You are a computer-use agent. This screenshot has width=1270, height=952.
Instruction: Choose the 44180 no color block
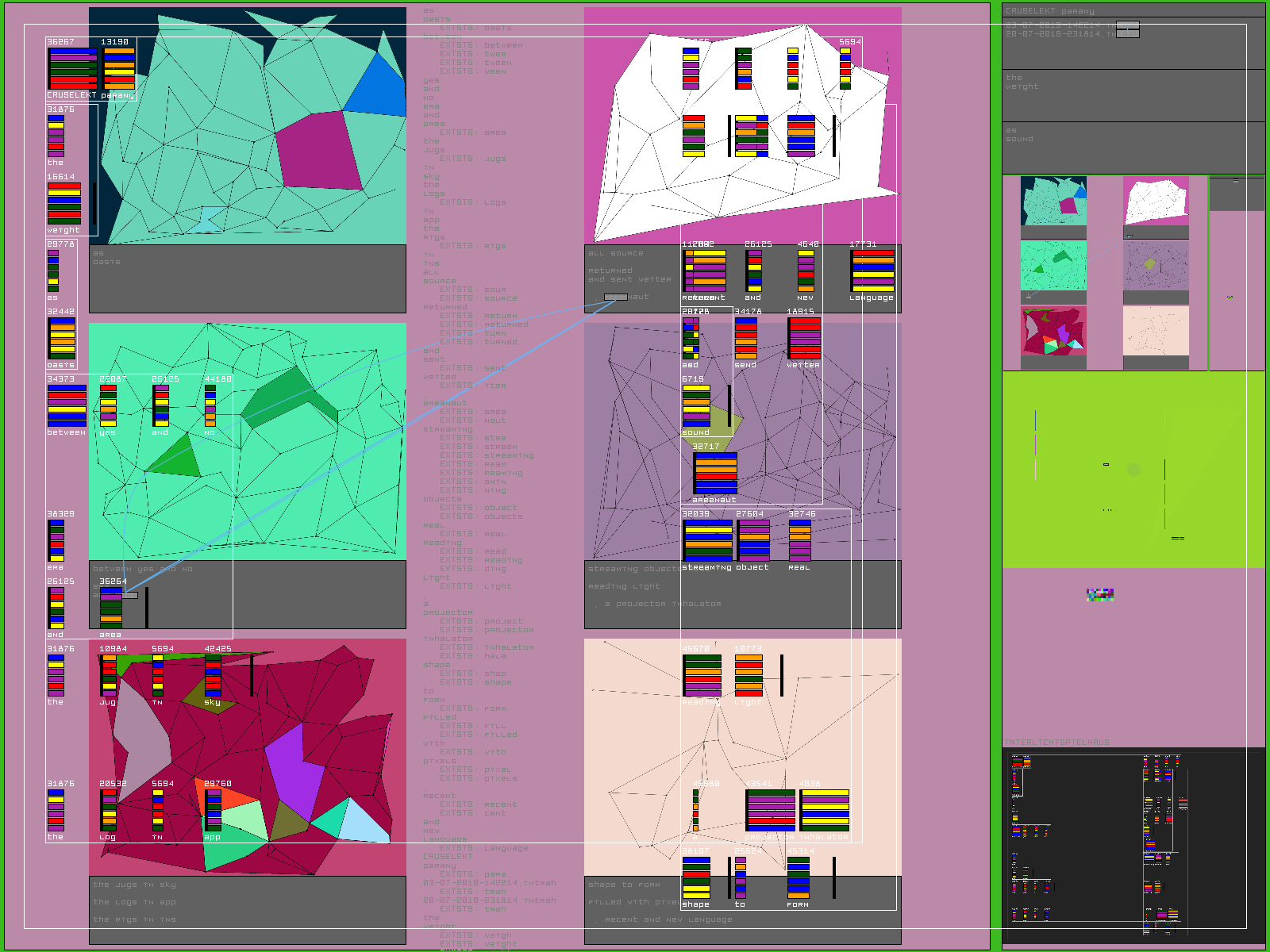[210, 406]
